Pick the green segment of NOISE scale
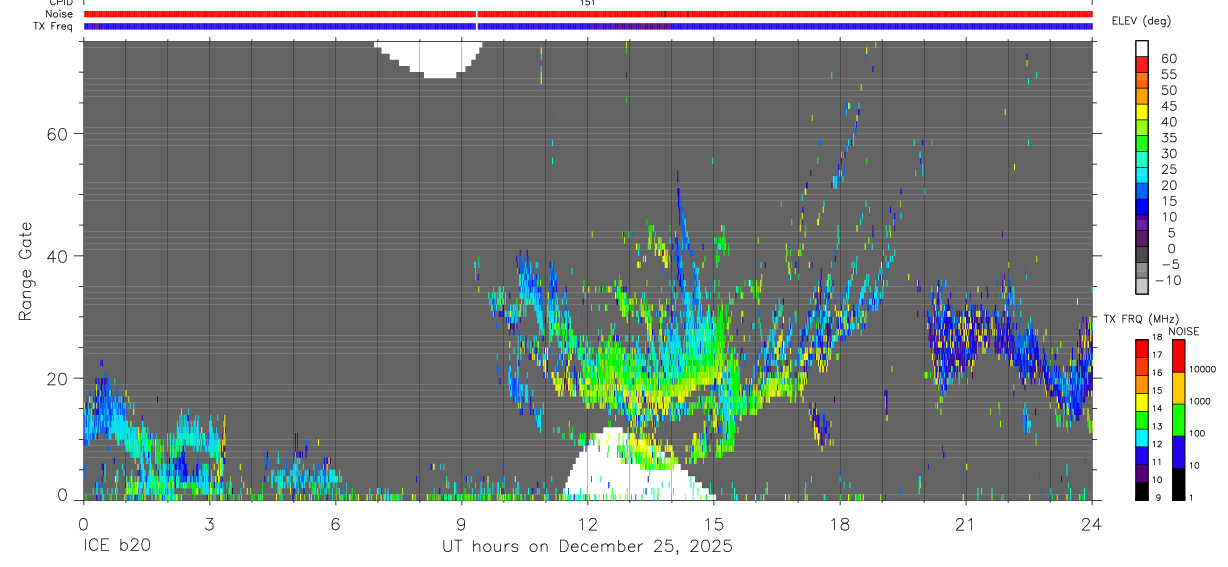 1179,419
